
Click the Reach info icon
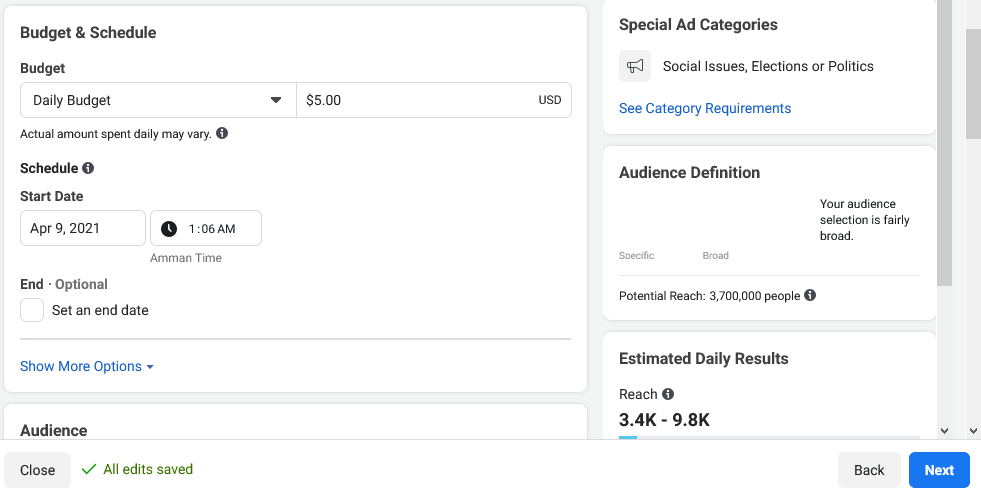[668, 393]
